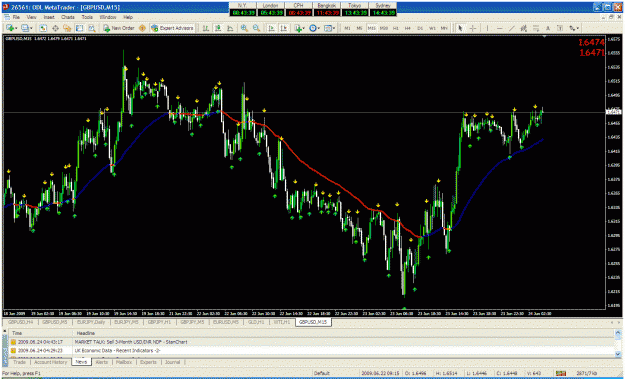Select the H1 timeframe button

point(396,28)
